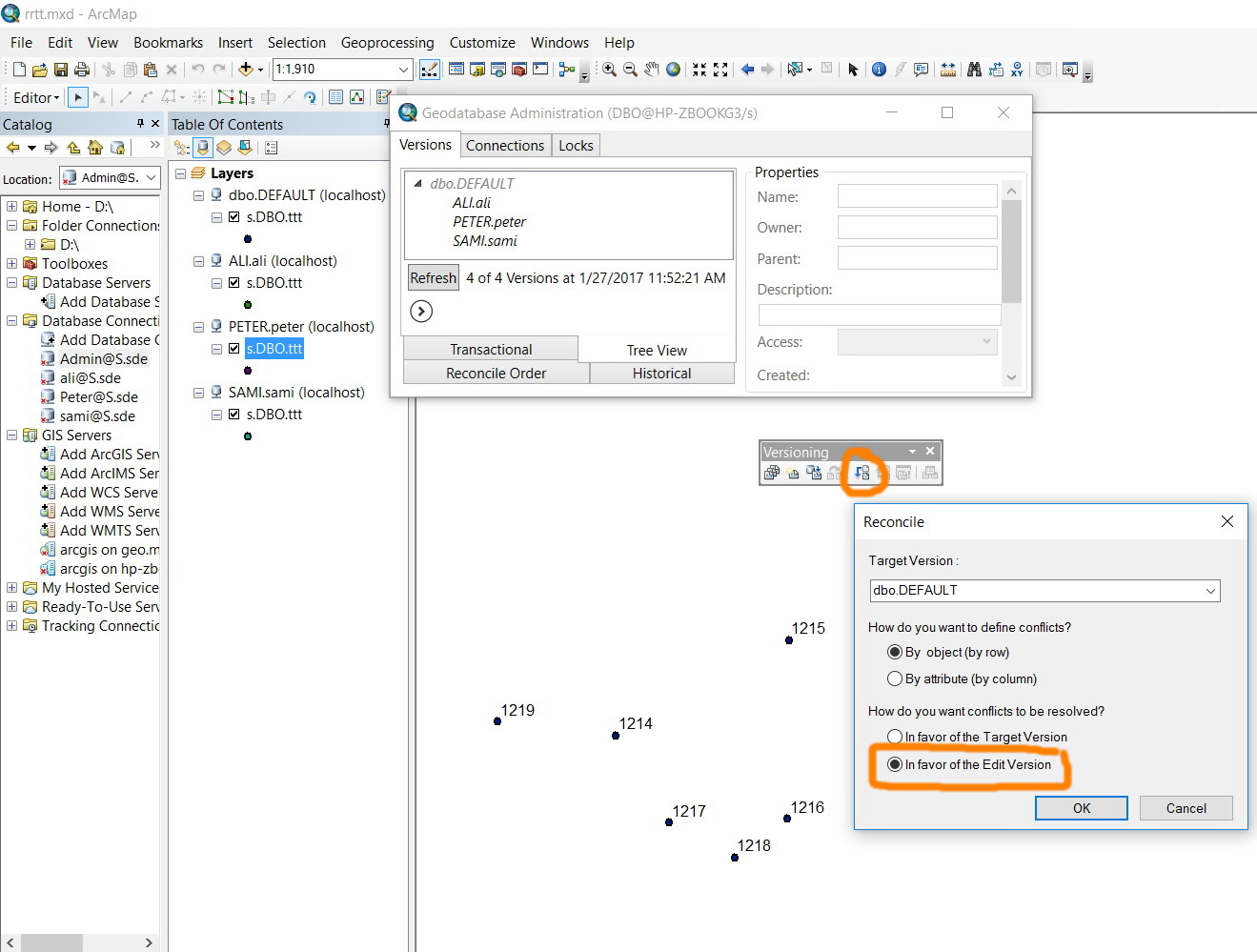The width and height of the screenshot is (1257, 952).
Task: Select Admin@S.sde connection in Catalog
Action: pyautogui.click(x=104, y=359)
